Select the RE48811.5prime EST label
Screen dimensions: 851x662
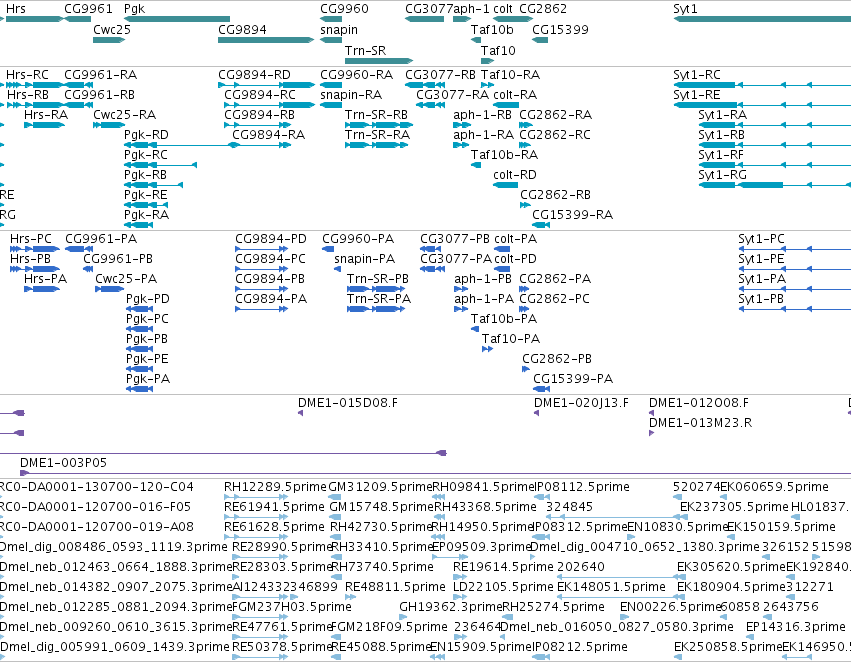(x=395, y=587)
